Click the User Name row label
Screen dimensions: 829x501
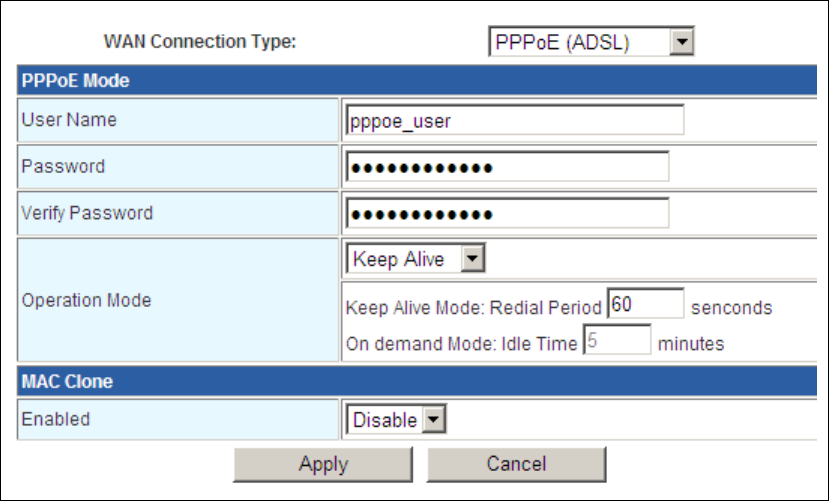(69, 120)
